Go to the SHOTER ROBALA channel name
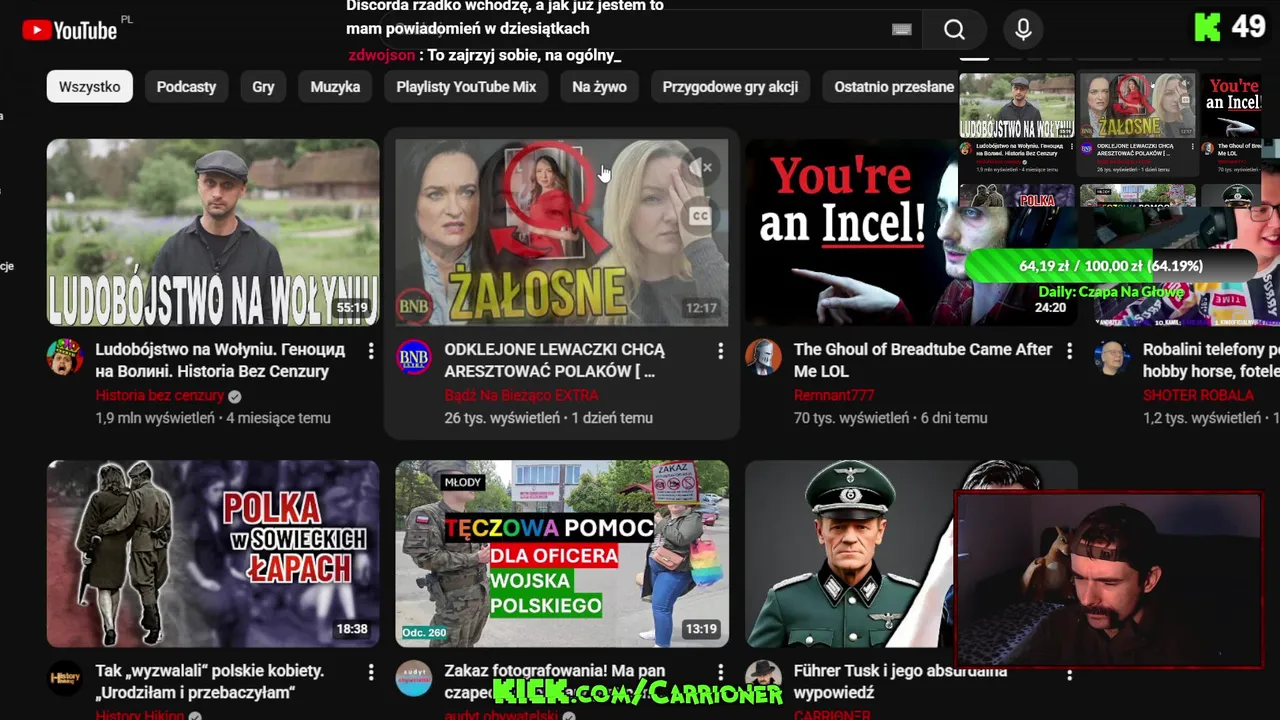Viewport: 1280px width, 720px height. click(1198, 396)
